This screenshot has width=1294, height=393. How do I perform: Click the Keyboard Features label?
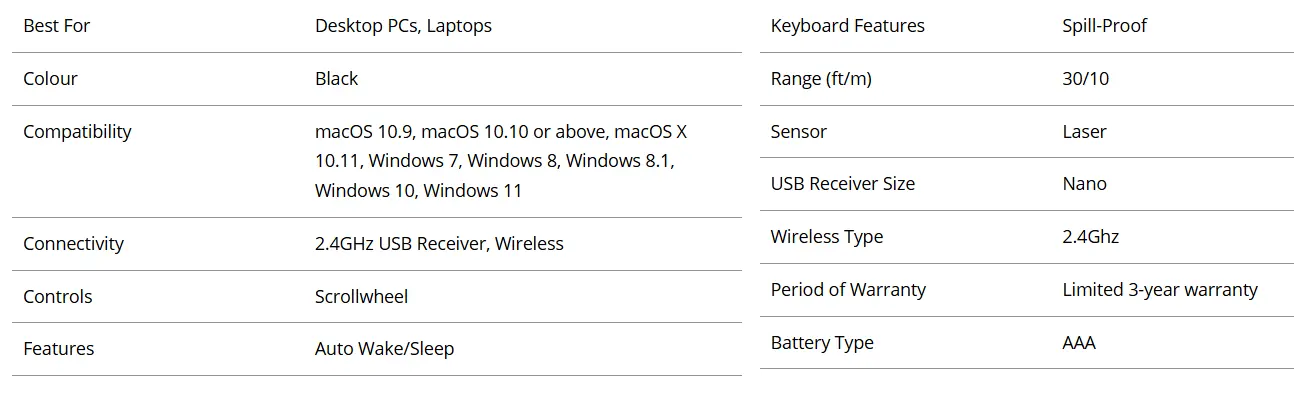[x=847, y=26]
